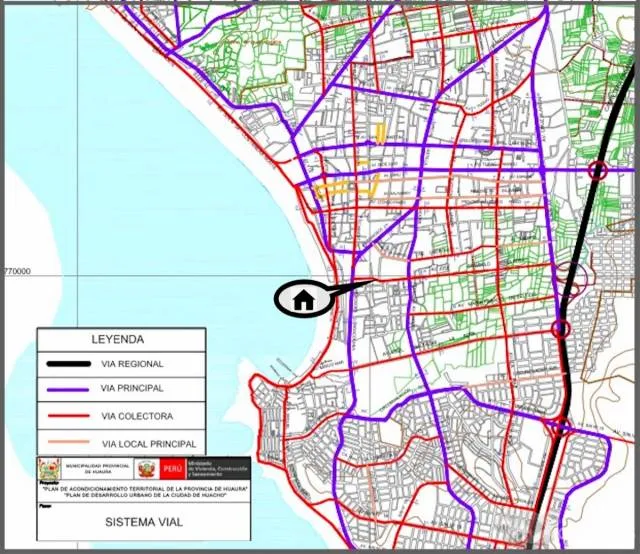
Task: Click the VIA REGIONAL label
Action: coord(132,364)
